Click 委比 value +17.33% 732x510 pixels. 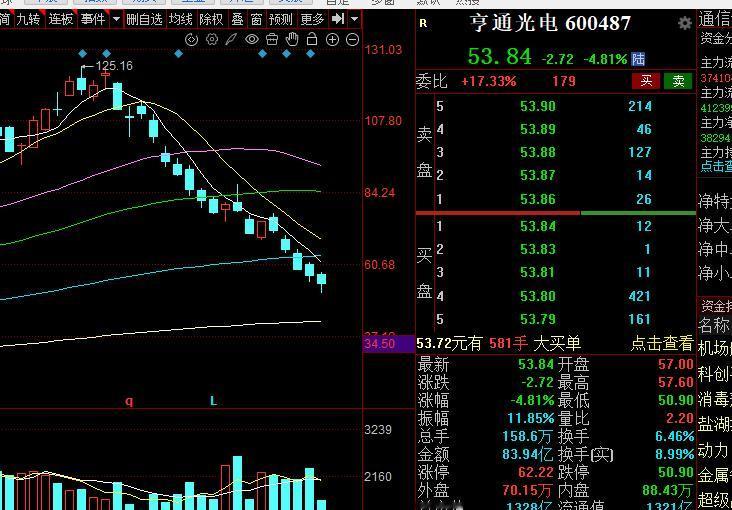(x=489, y=81)
